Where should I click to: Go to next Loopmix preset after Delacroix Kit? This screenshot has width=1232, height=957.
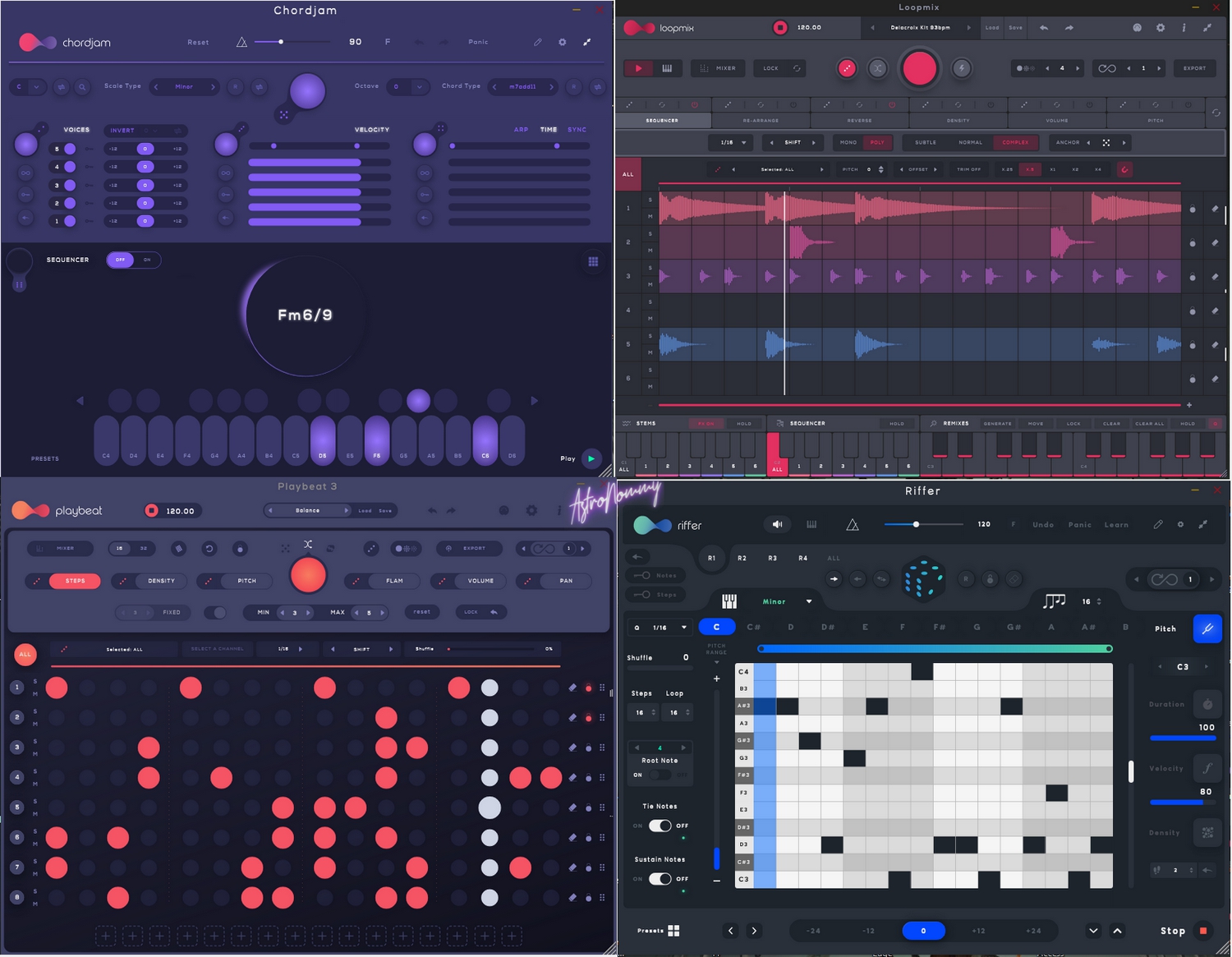pos(969,27)
